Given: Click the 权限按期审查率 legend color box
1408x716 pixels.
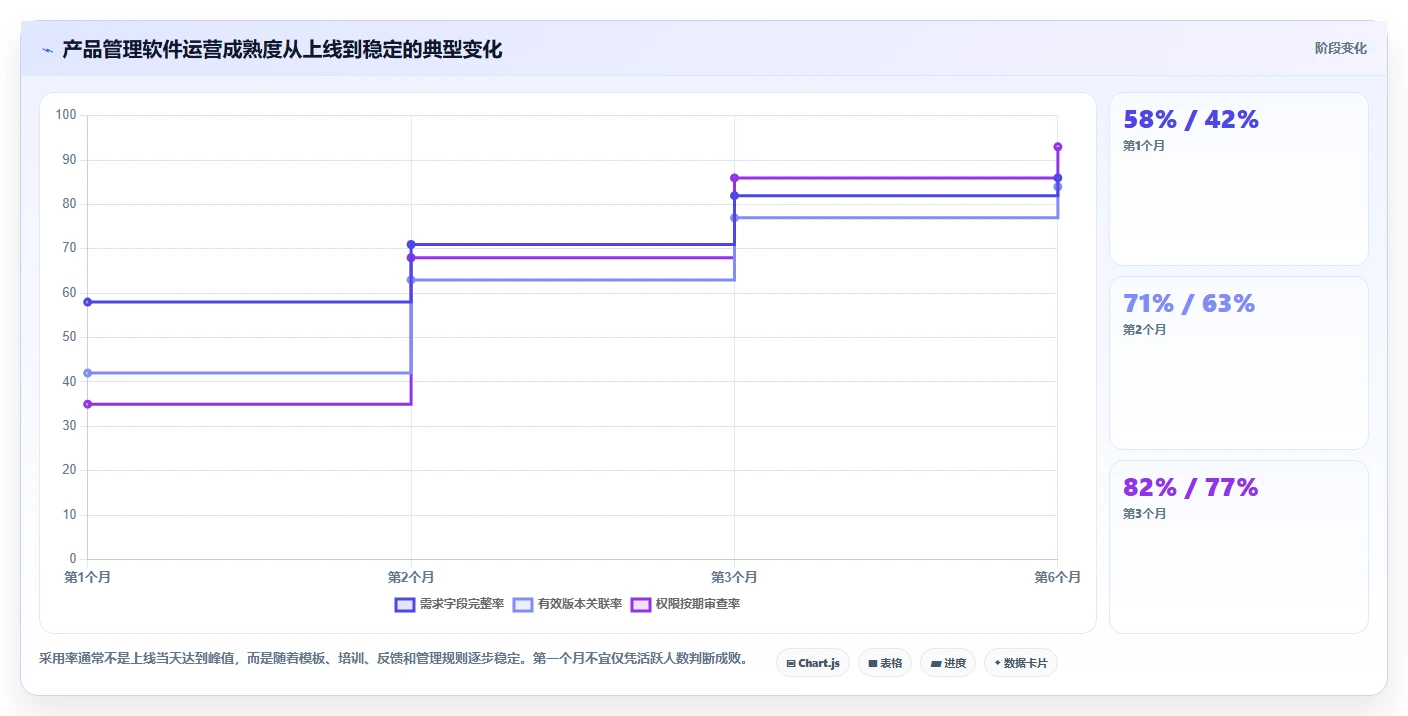Looking at the screenshot, I should 641,604.
